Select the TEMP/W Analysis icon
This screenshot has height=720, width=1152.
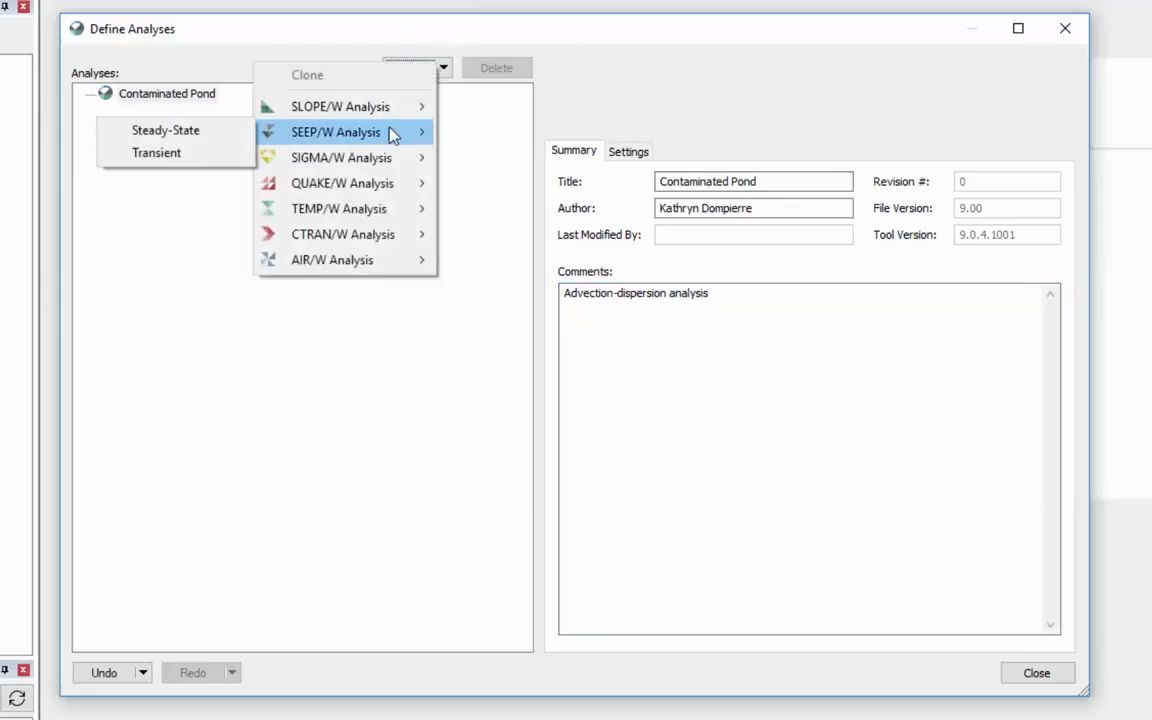[267, 208]
